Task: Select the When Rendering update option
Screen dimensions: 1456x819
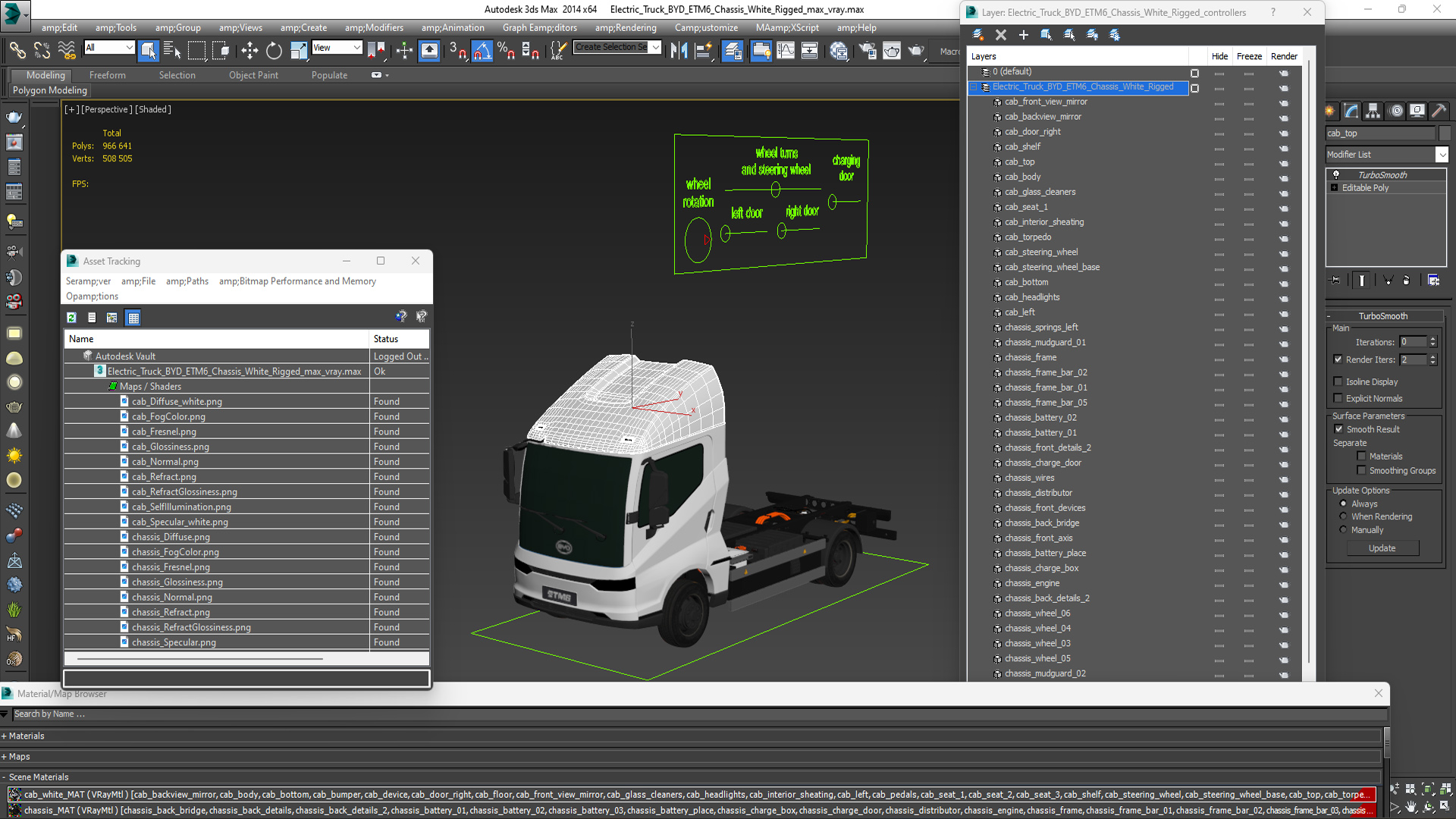Action: click(1343, 516)
